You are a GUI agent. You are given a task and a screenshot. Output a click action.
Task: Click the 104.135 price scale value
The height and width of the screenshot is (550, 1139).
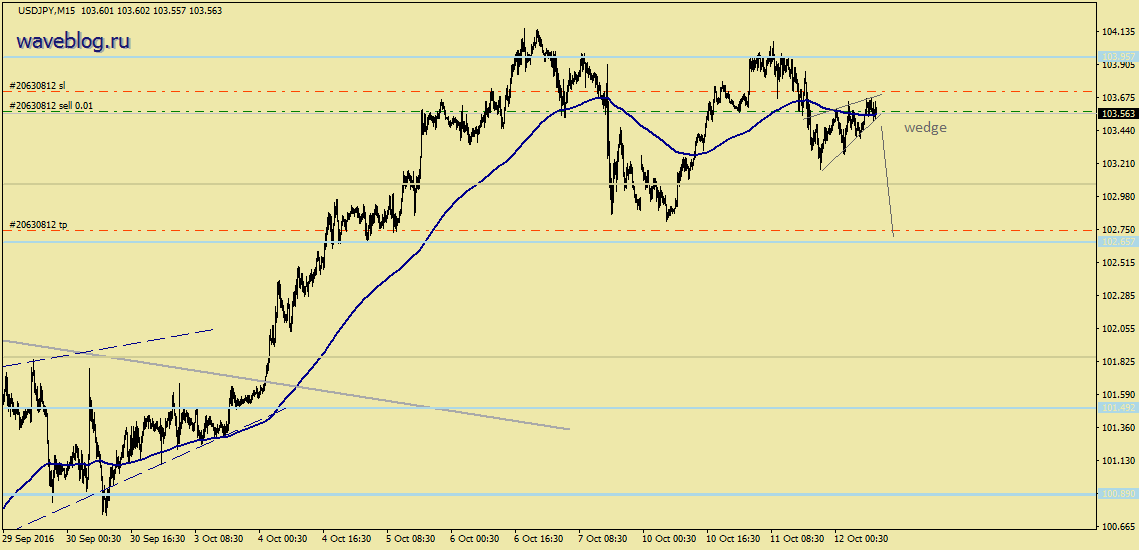coord(1118,32)
